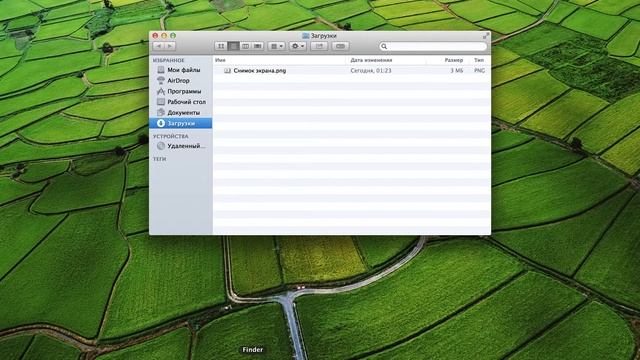The image size is (640, 360).
Task: Click the ИЗБРАННОЕ section header
Action: pyautogui.click(x=169, y=60)
